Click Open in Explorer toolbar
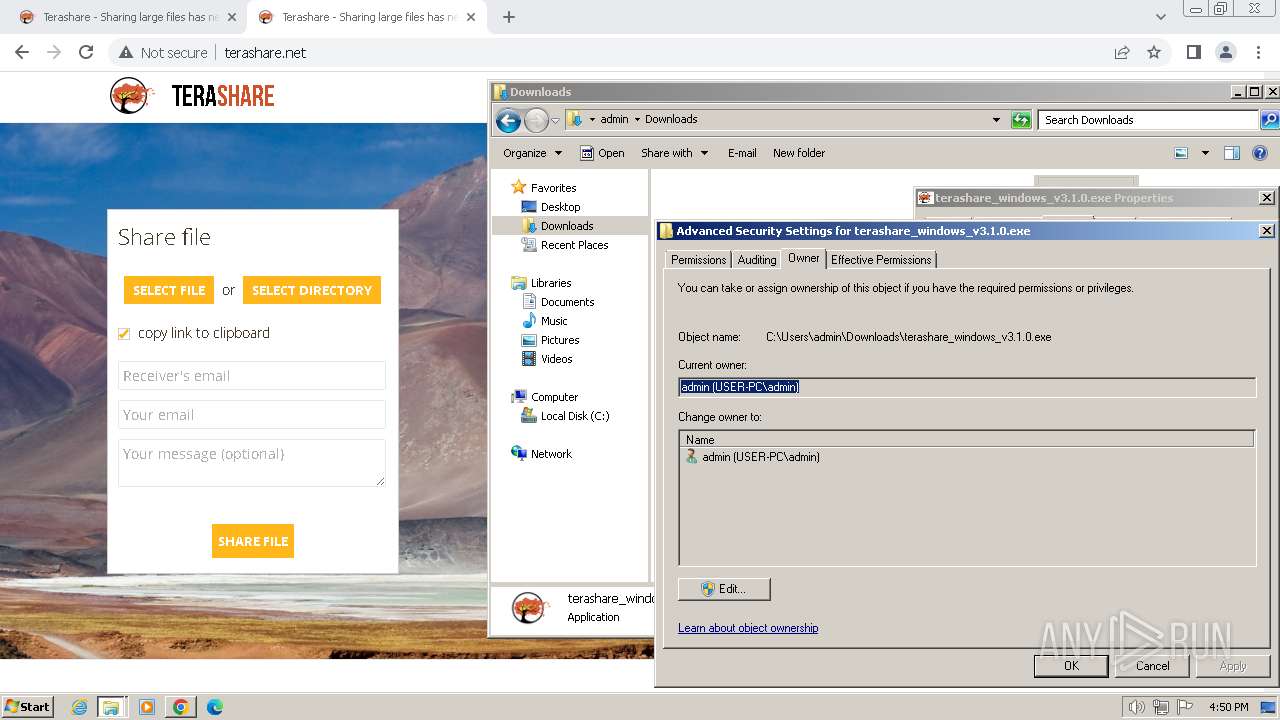 [x=603, y=153]
